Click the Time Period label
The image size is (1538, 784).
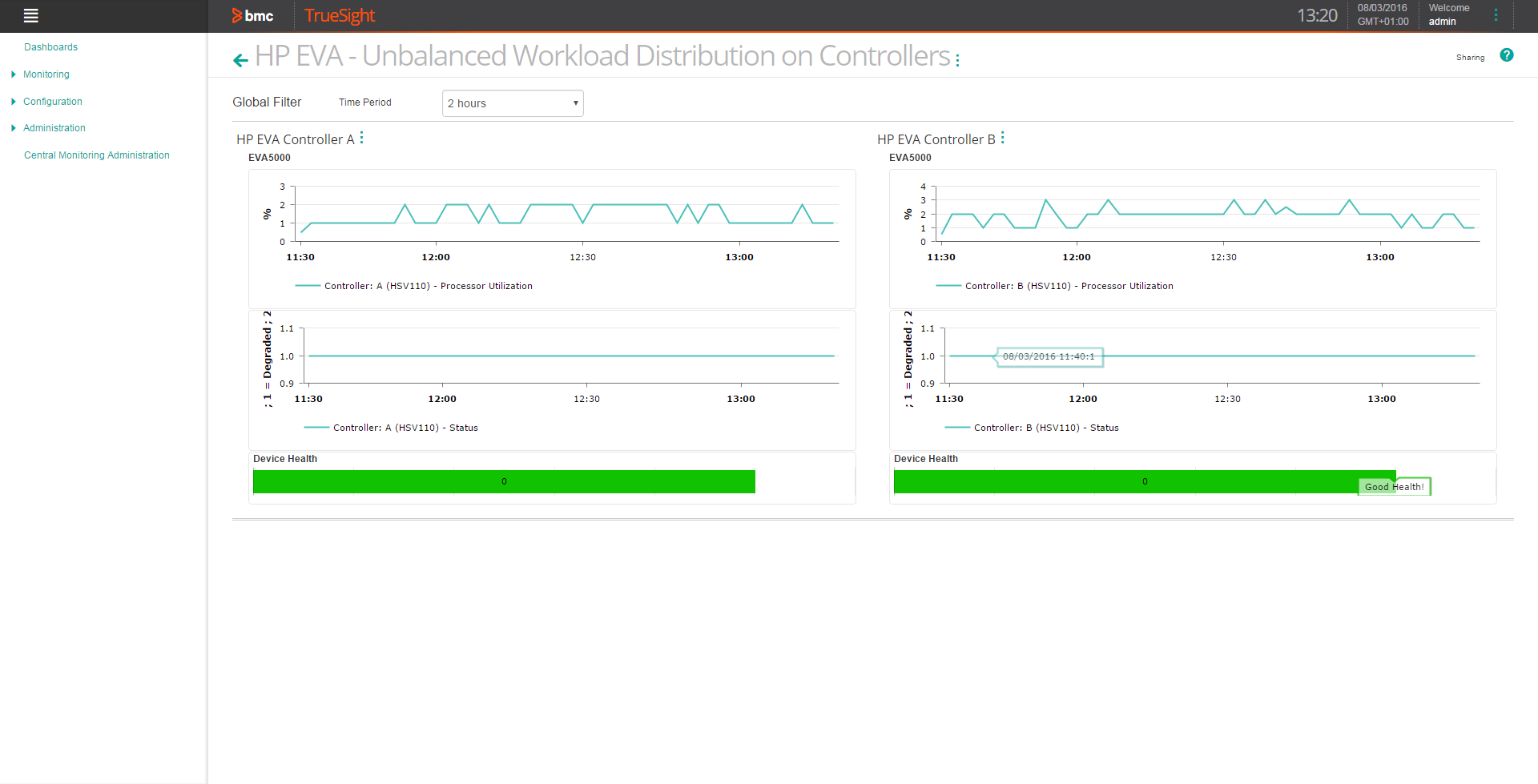tap(364, 103)
